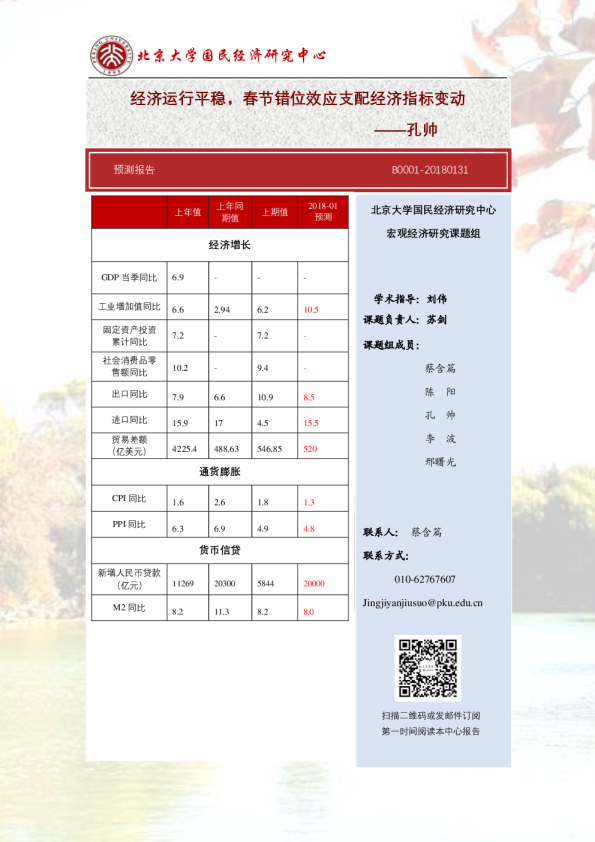This screenshot has width=595, height=842.
Task: Click the 新增人民币贷款（亿元） row label
Action: 129,579
